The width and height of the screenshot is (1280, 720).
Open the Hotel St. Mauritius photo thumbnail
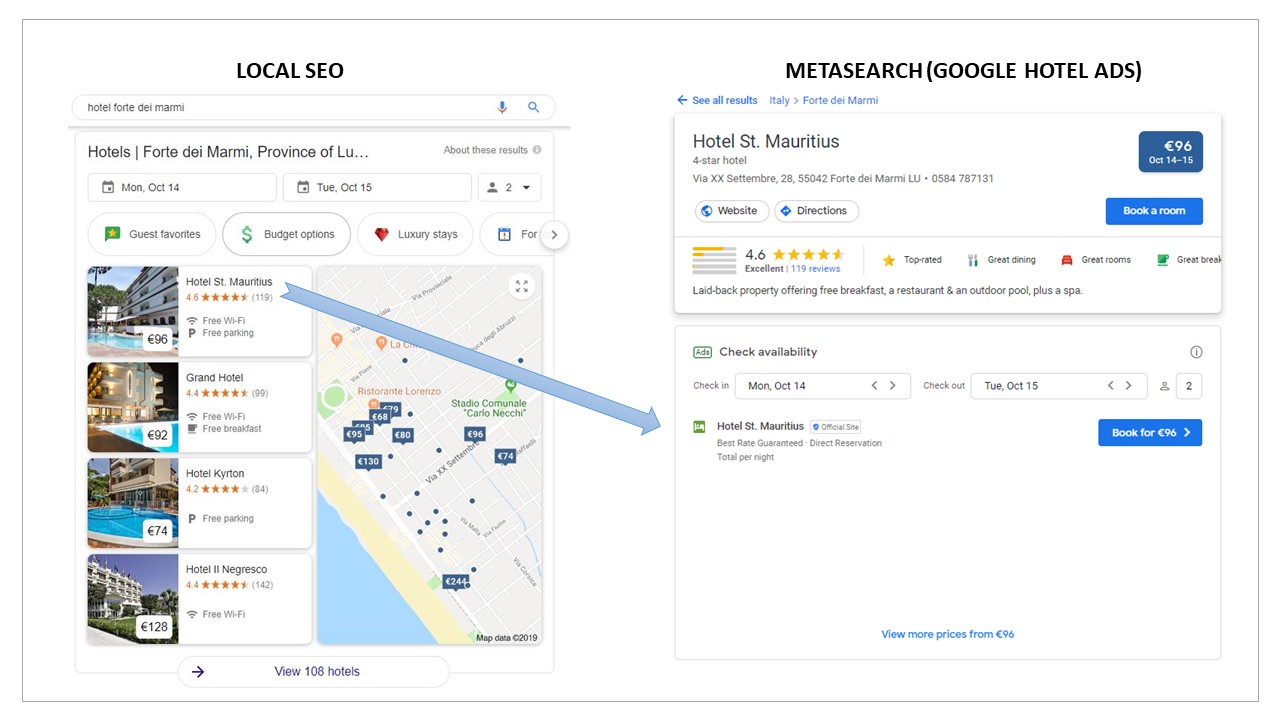point(133,311)
